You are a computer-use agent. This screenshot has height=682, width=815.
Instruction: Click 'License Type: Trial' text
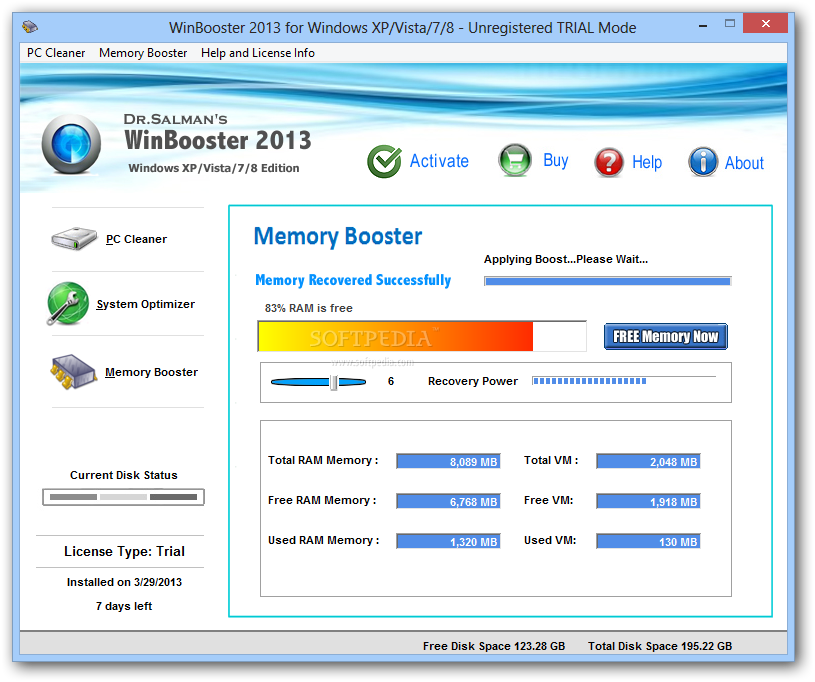coord(124,552)
